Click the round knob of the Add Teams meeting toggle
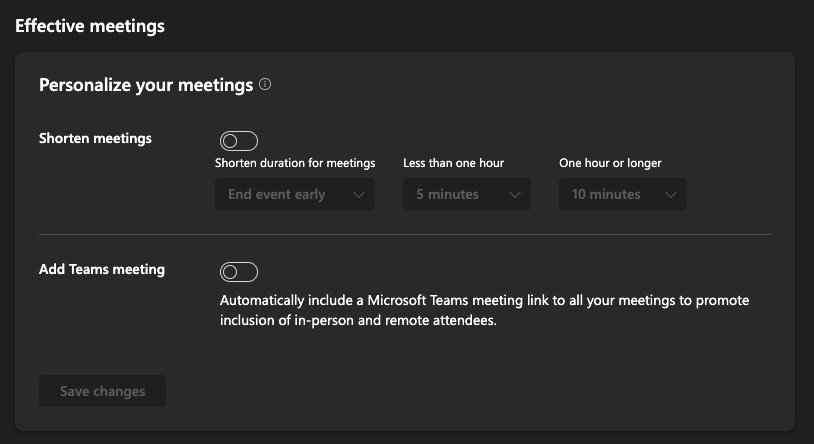 pos(231,272)
